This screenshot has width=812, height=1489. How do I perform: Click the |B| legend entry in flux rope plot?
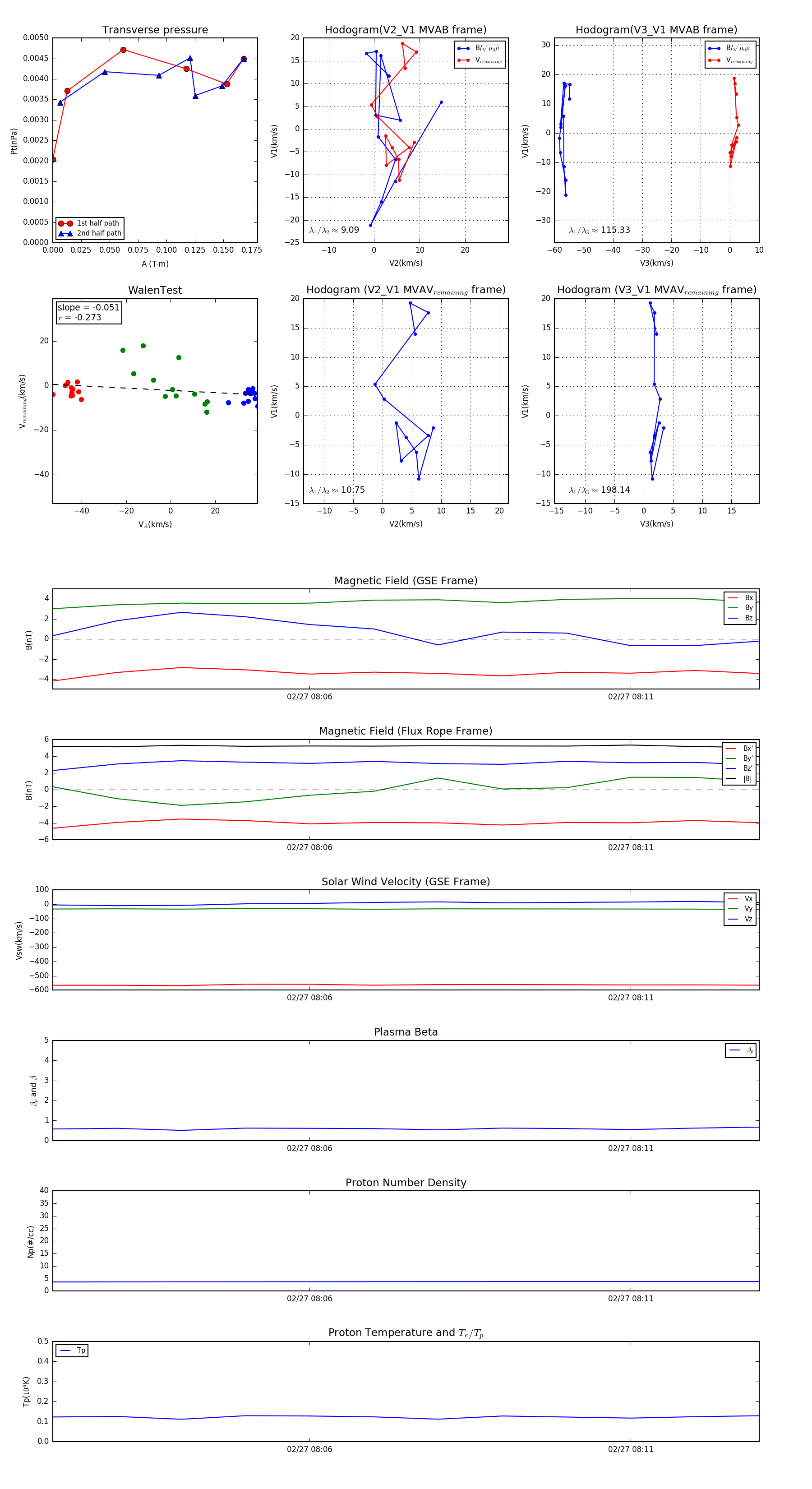739,779
